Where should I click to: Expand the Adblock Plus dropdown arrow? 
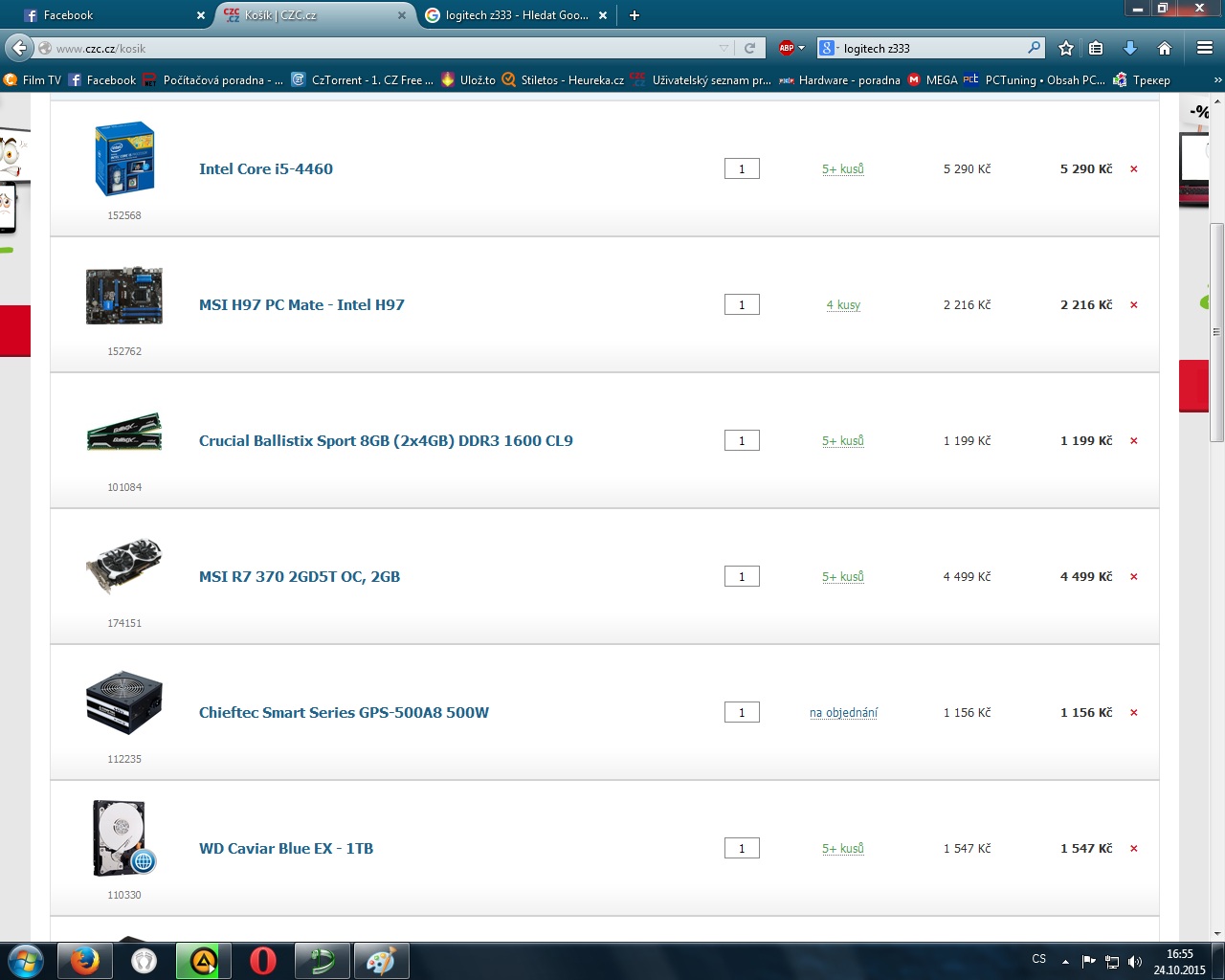point(802,48)
